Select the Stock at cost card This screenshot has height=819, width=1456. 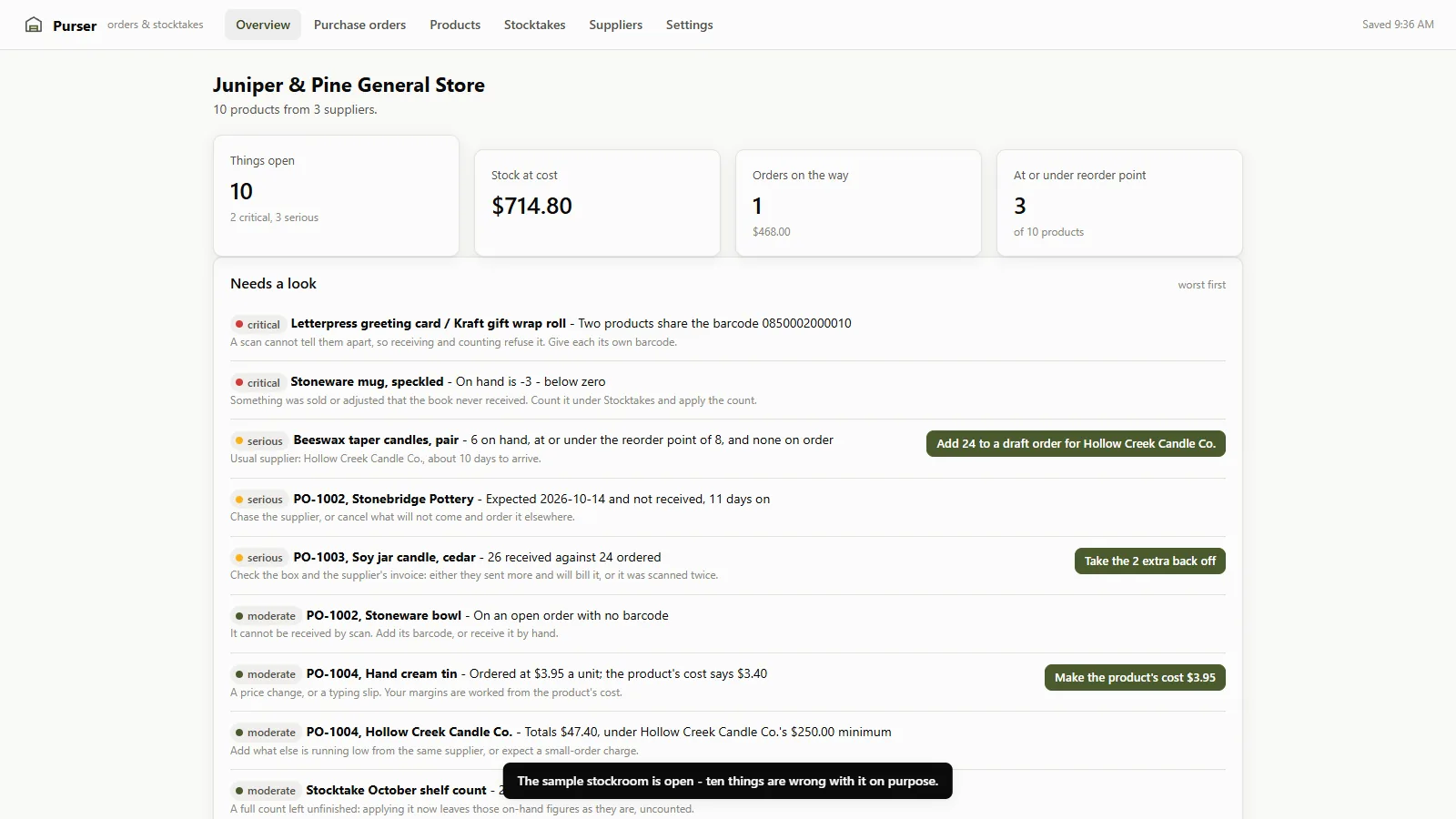coord(597,203)
